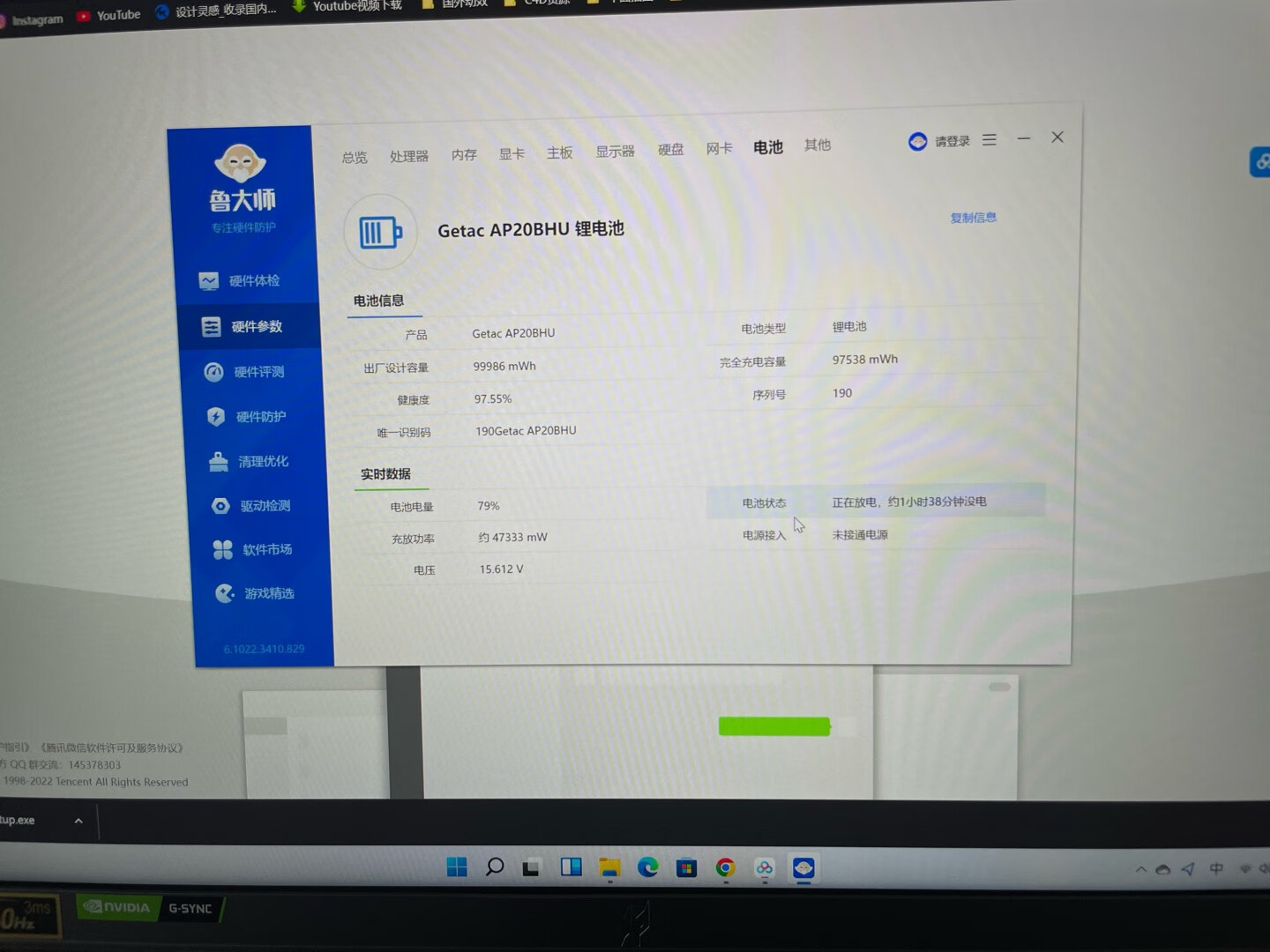
Task: Open the Windows Start menu
Action: coord(457,867)
